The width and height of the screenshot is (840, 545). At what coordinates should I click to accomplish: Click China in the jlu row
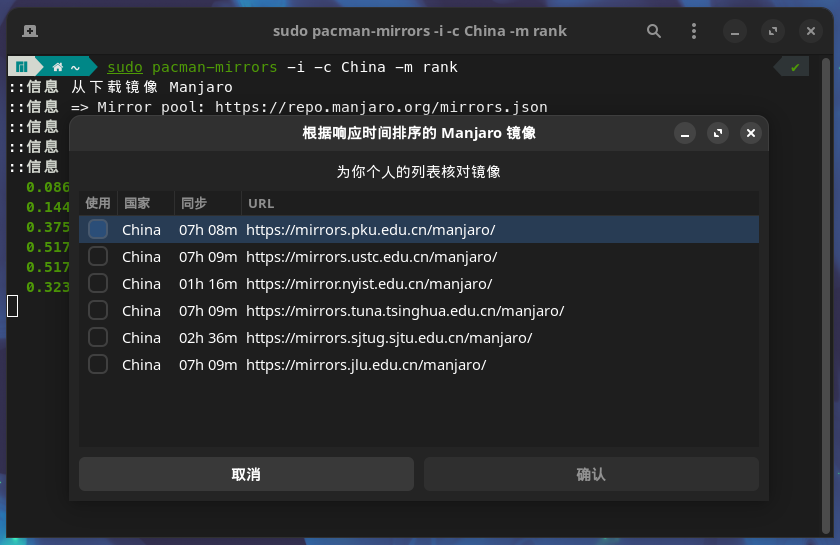point(141,365)
